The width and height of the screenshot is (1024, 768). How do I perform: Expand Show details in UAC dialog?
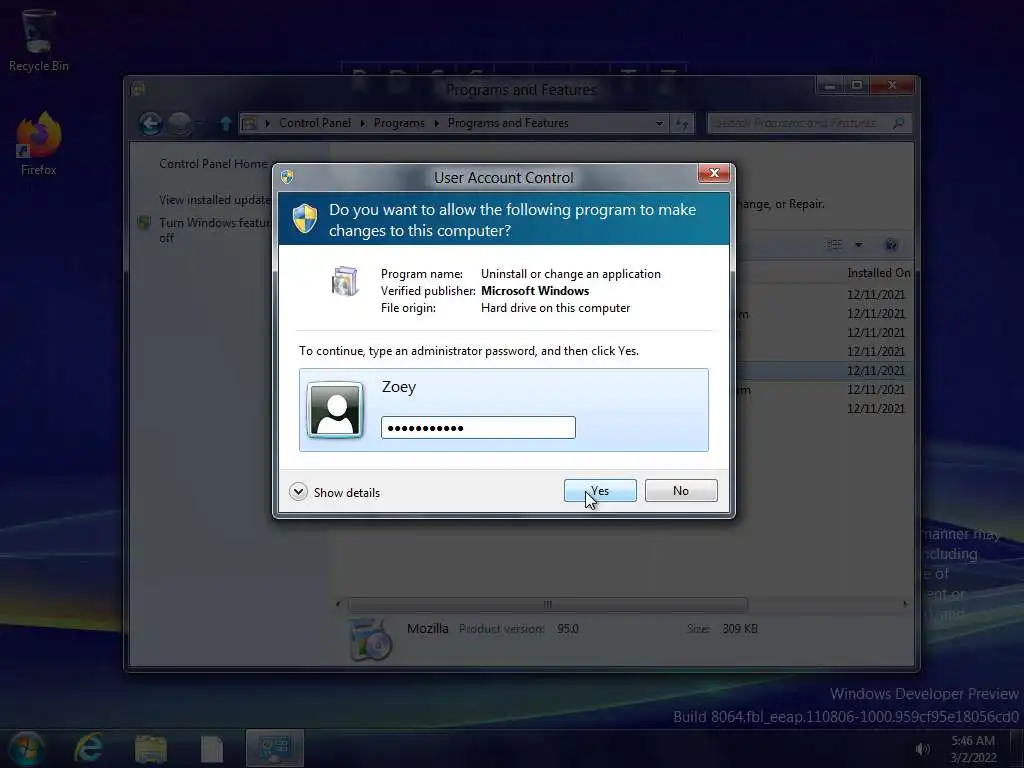pyautogui.click(x=334, y=492)
